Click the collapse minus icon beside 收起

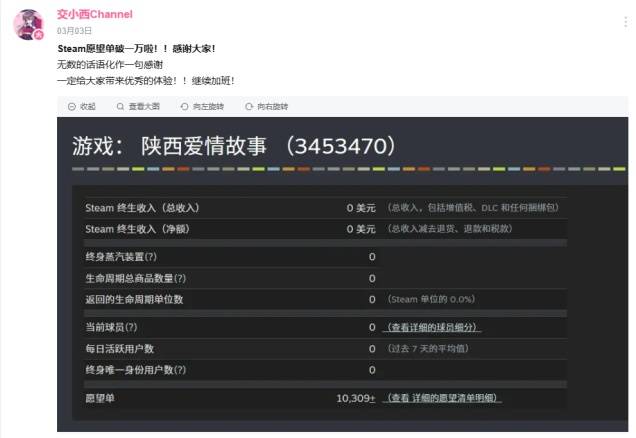72,107
